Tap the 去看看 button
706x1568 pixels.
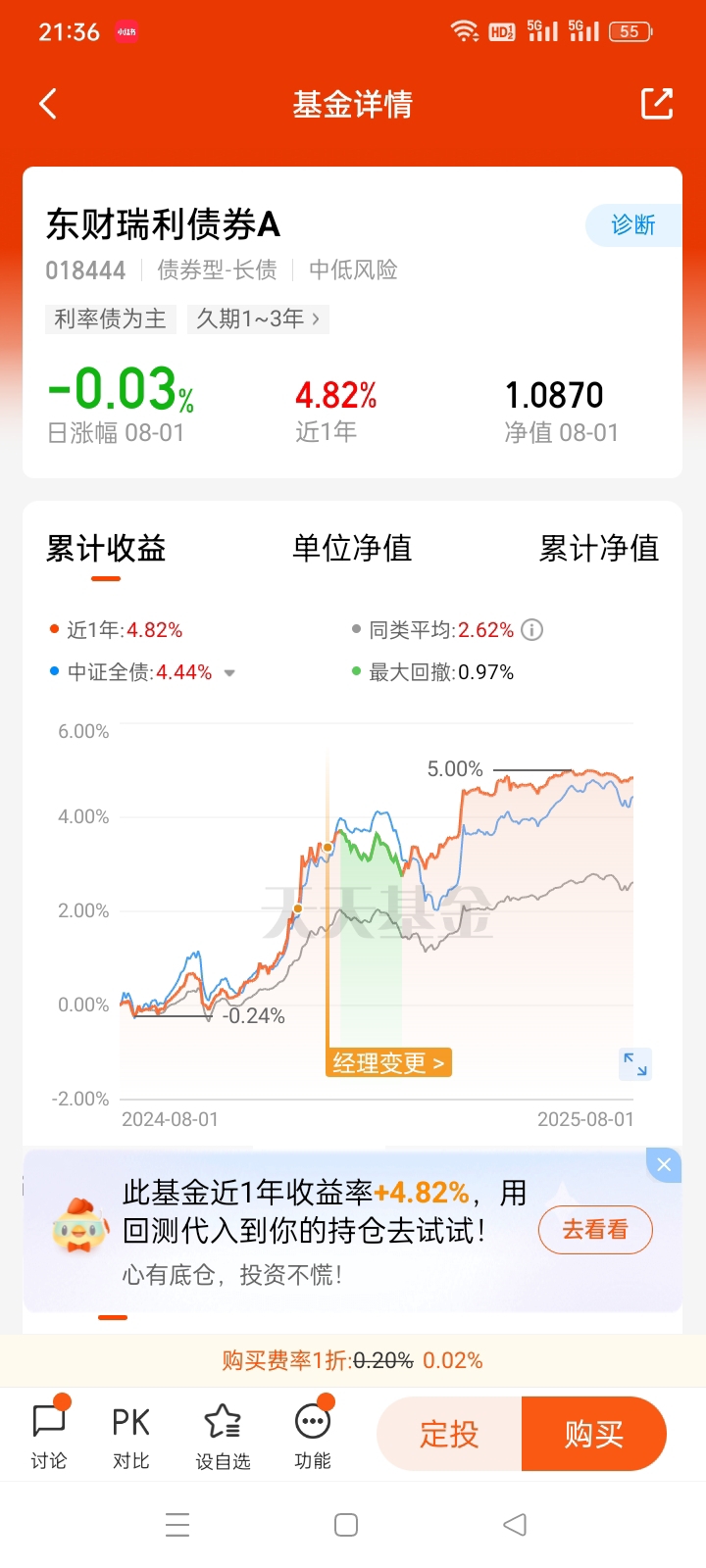click(595, 1230)
